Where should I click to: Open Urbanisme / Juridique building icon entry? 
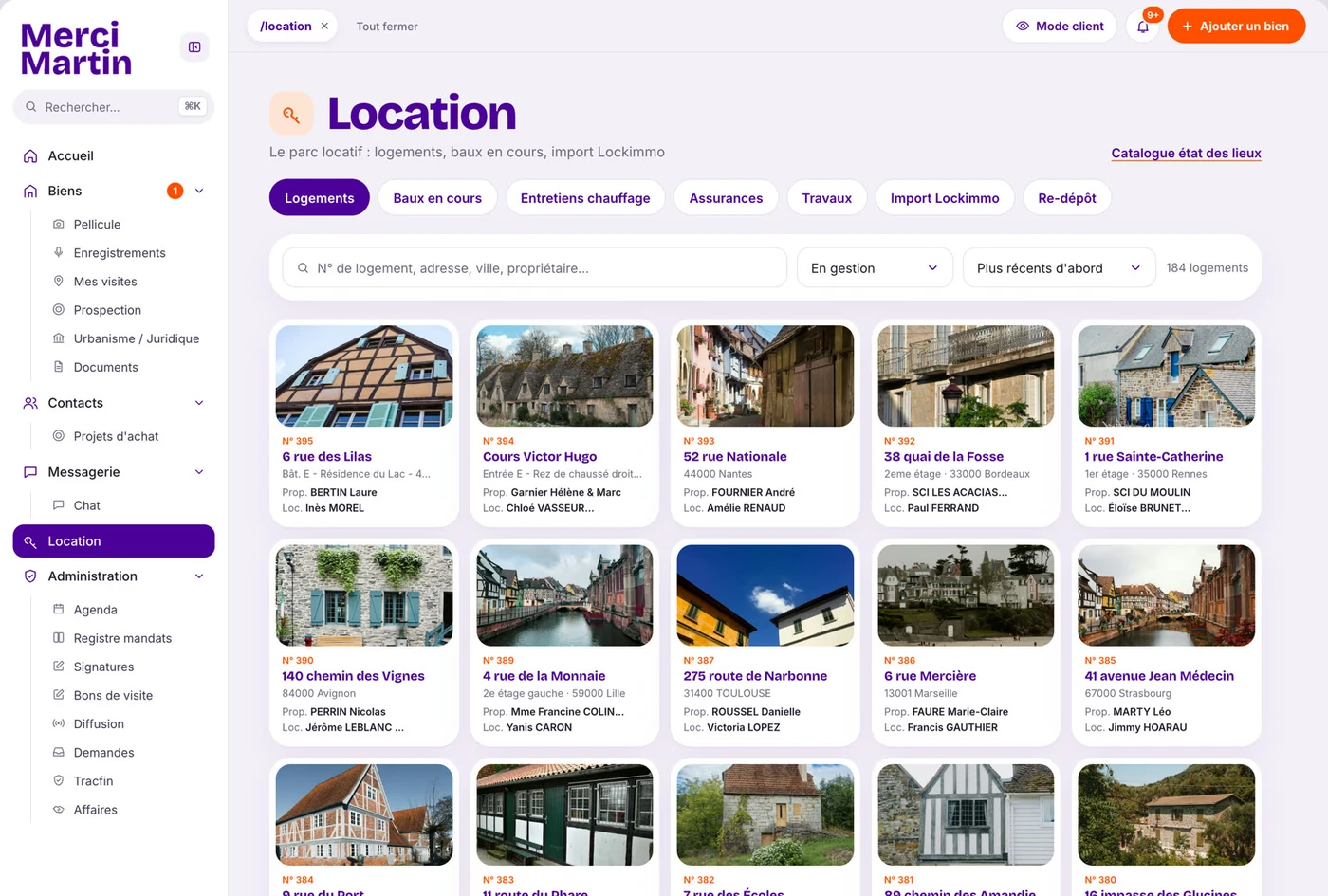point(59,338)
